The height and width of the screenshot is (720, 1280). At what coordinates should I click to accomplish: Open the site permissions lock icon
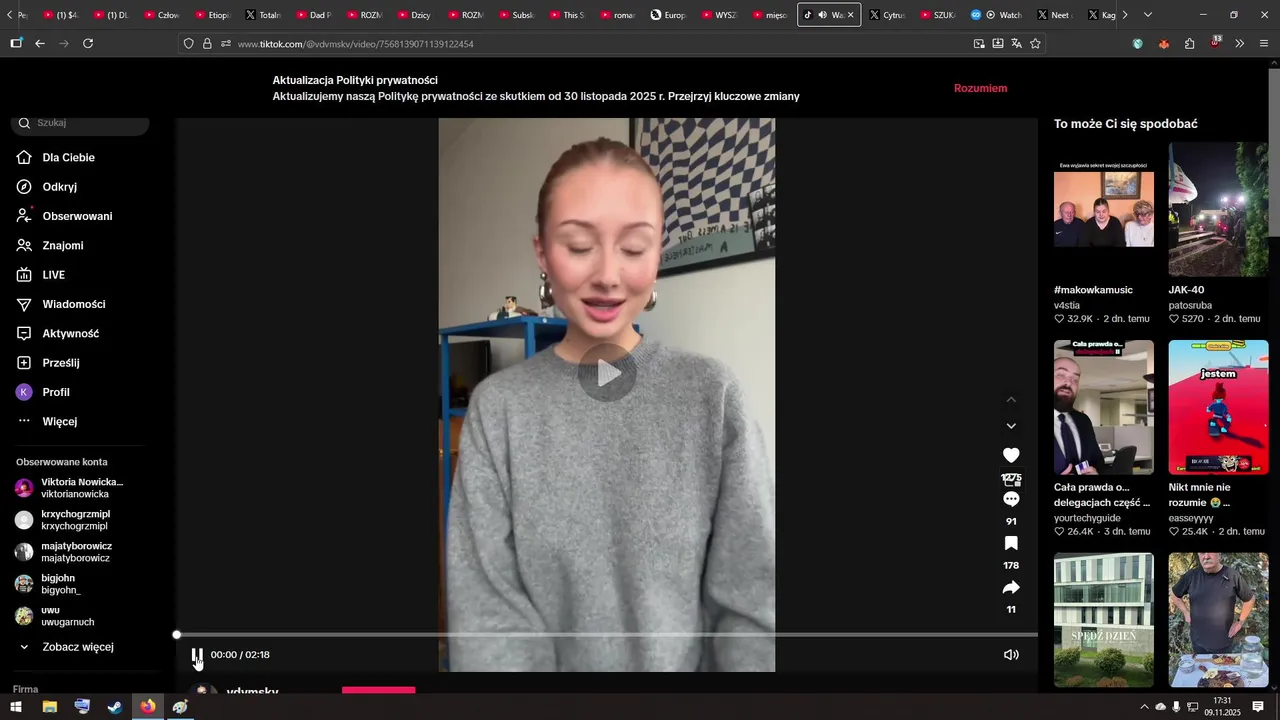point(207,43)
